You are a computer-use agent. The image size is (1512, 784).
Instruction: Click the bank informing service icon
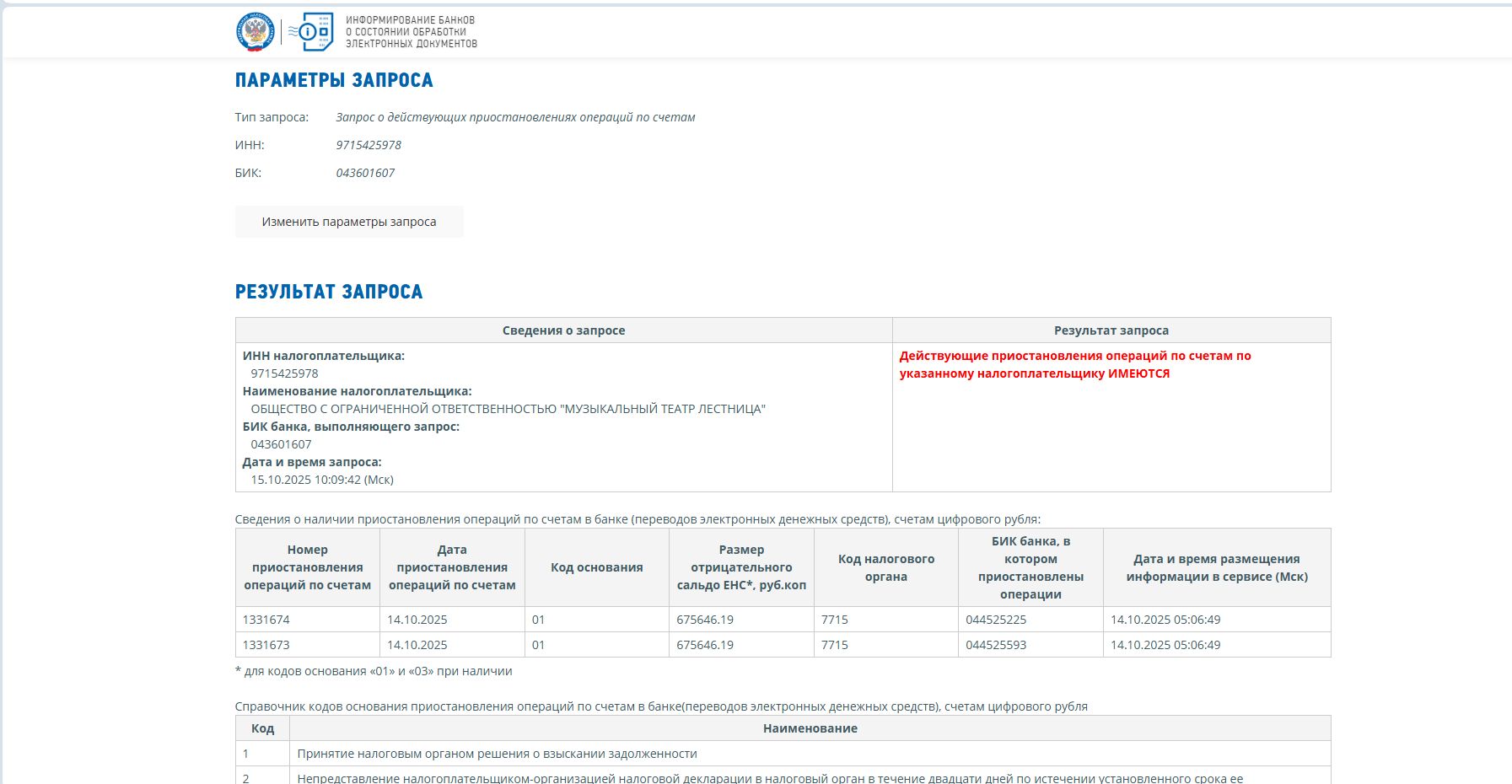(x=311, y=32)
